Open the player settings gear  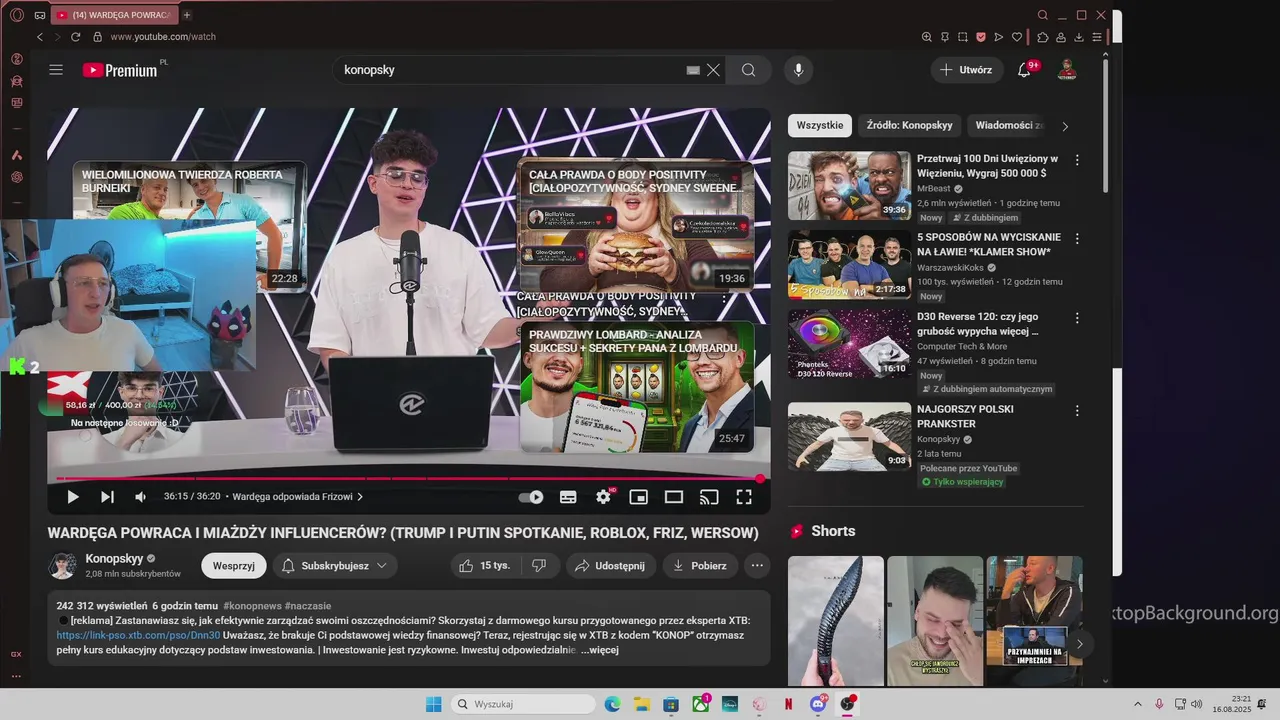[x=603, y=497]
